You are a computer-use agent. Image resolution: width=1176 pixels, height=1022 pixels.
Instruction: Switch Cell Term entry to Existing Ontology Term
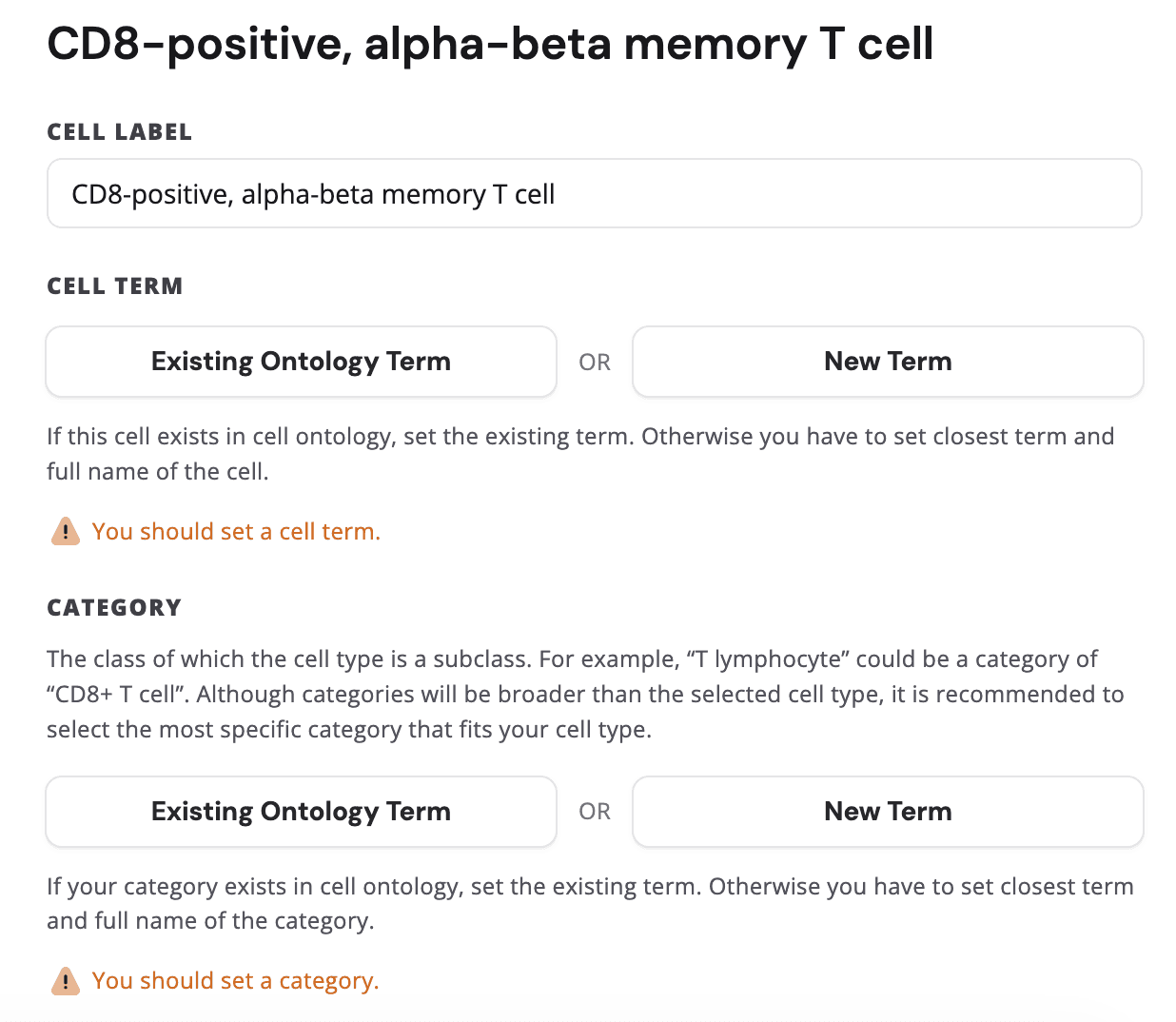pos(301,362)
